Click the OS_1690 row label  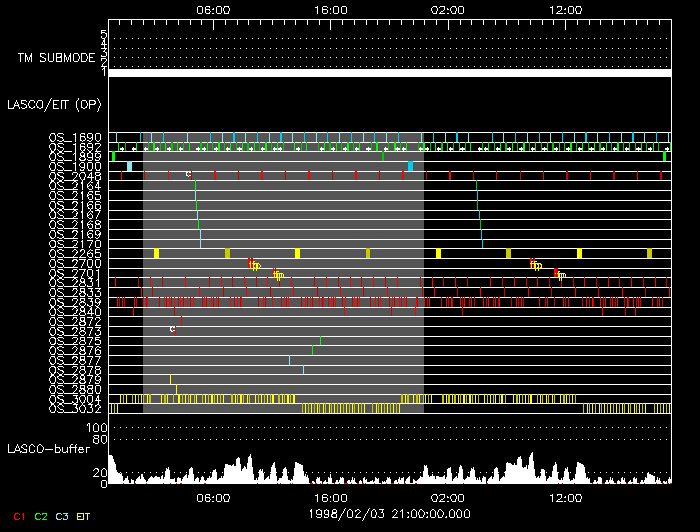pyautogui.click(x=75, y=137)
